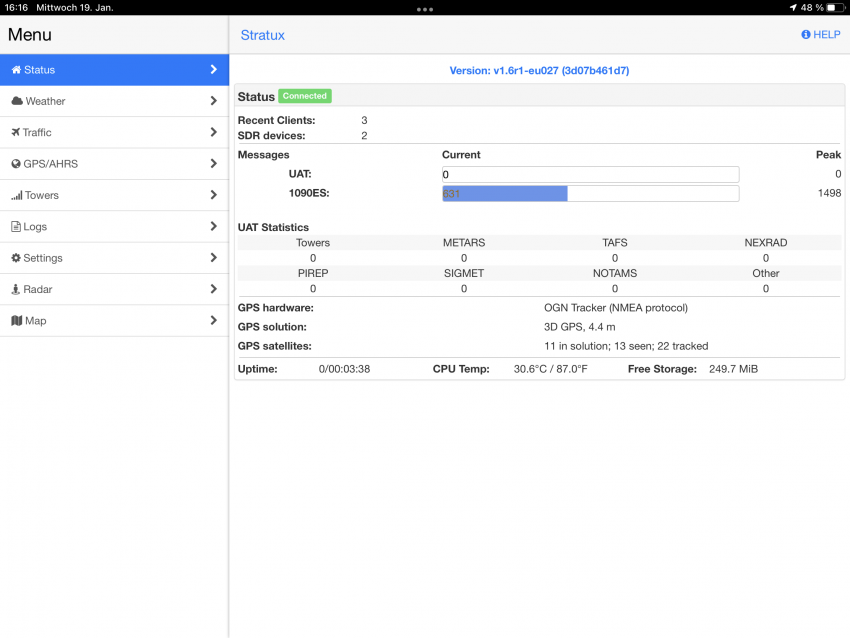
Task: Click the Towers column header in UAT Statistics
Action: pos(313,243)
